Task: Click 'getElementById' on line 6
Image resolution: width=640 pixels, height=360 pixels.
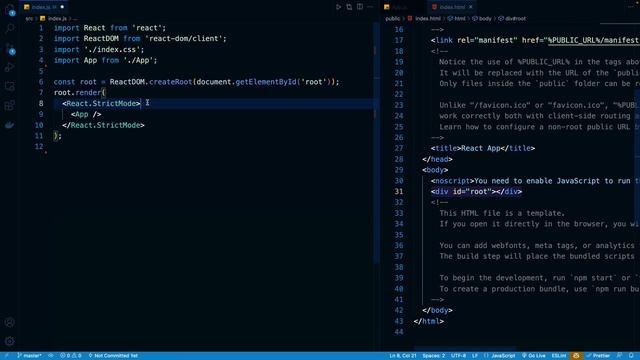Action: coord(266,82)
